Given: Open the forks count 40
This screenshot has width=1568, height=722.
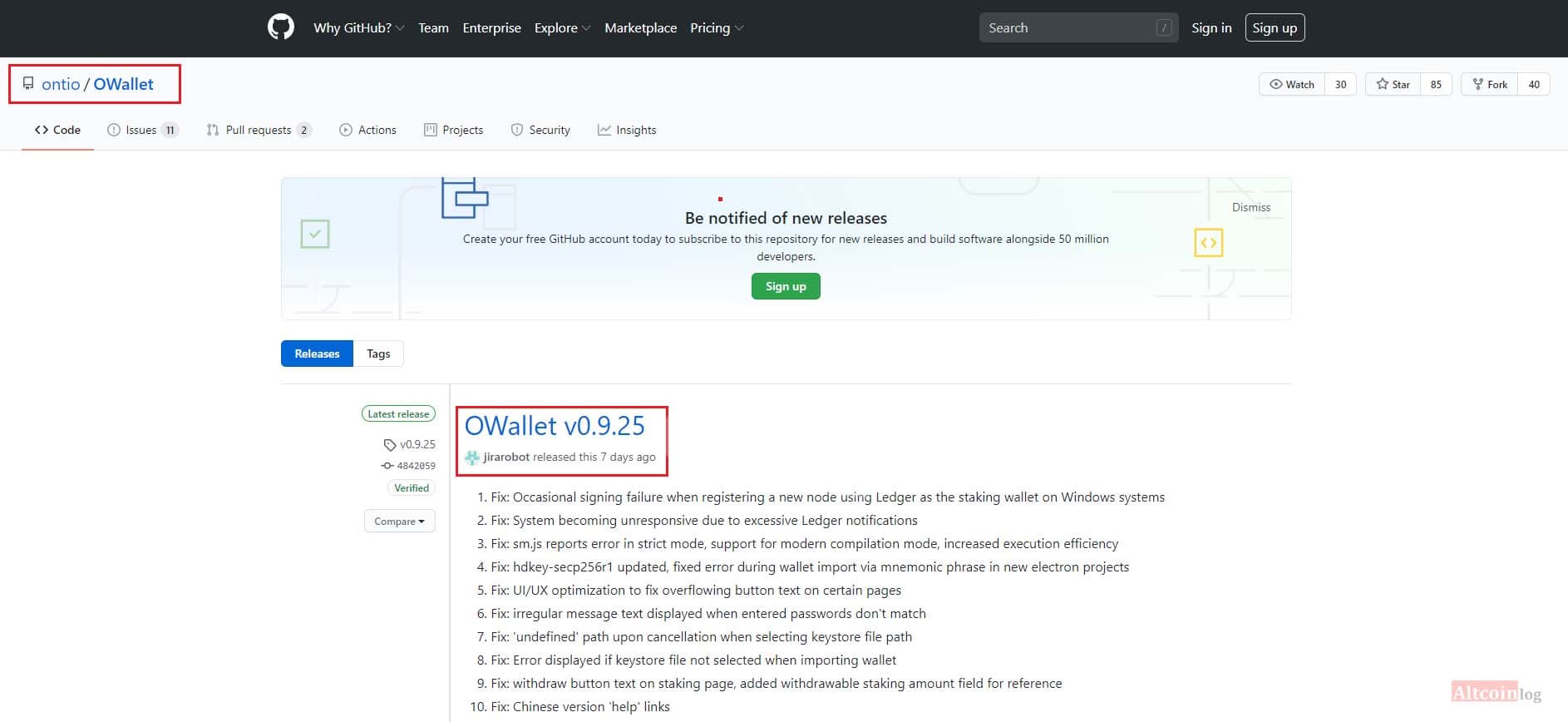Looking at the screenshot, I should coord(1534,84).
